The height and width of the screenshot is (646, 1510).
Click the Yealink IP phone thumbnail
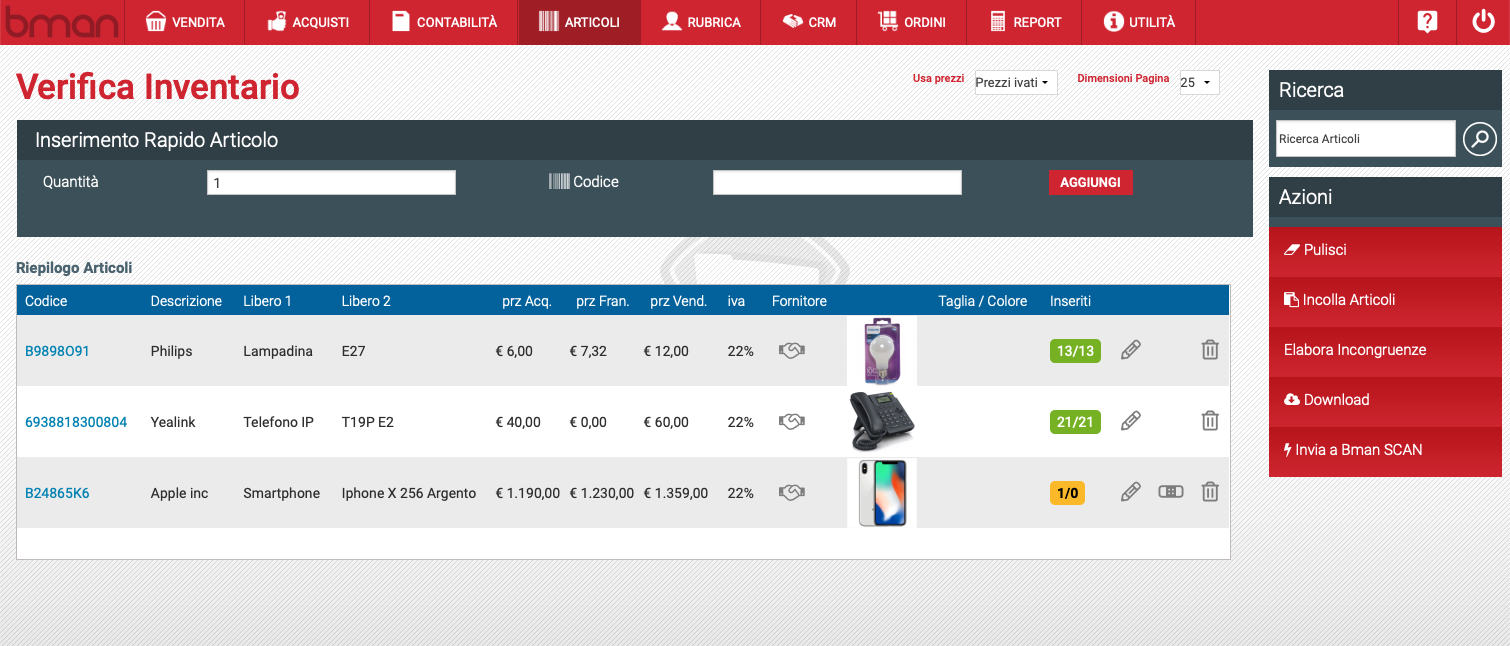coord(881,421)
